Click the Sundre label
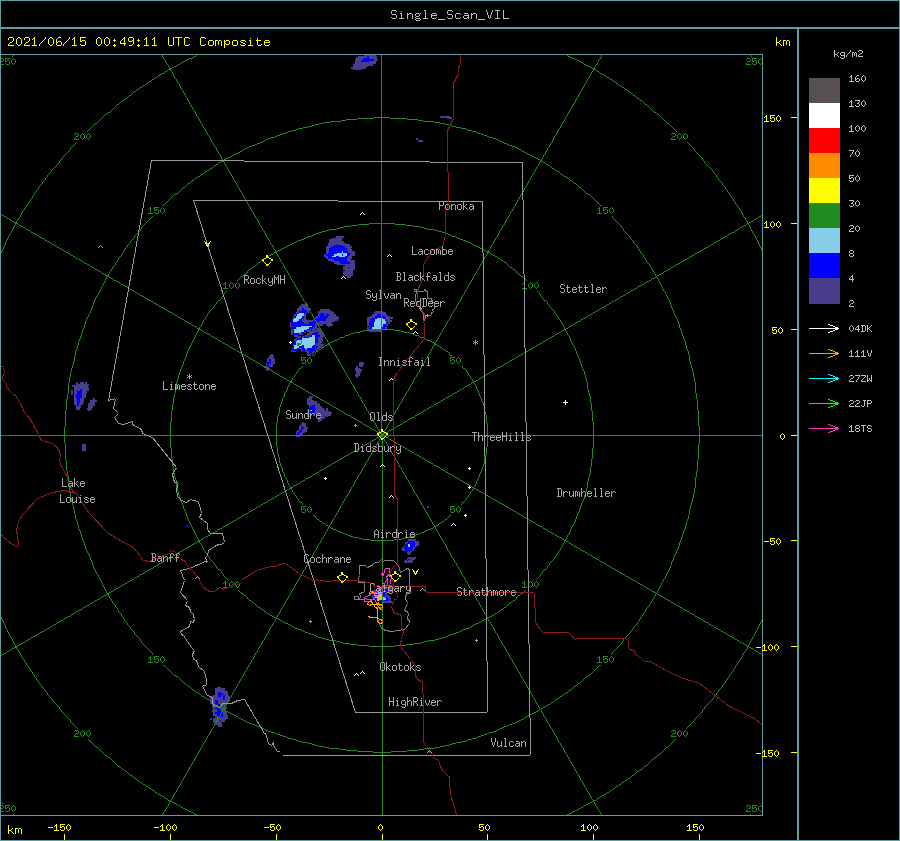Viewport: 900px width, 841px height. [x=303, y=414]
